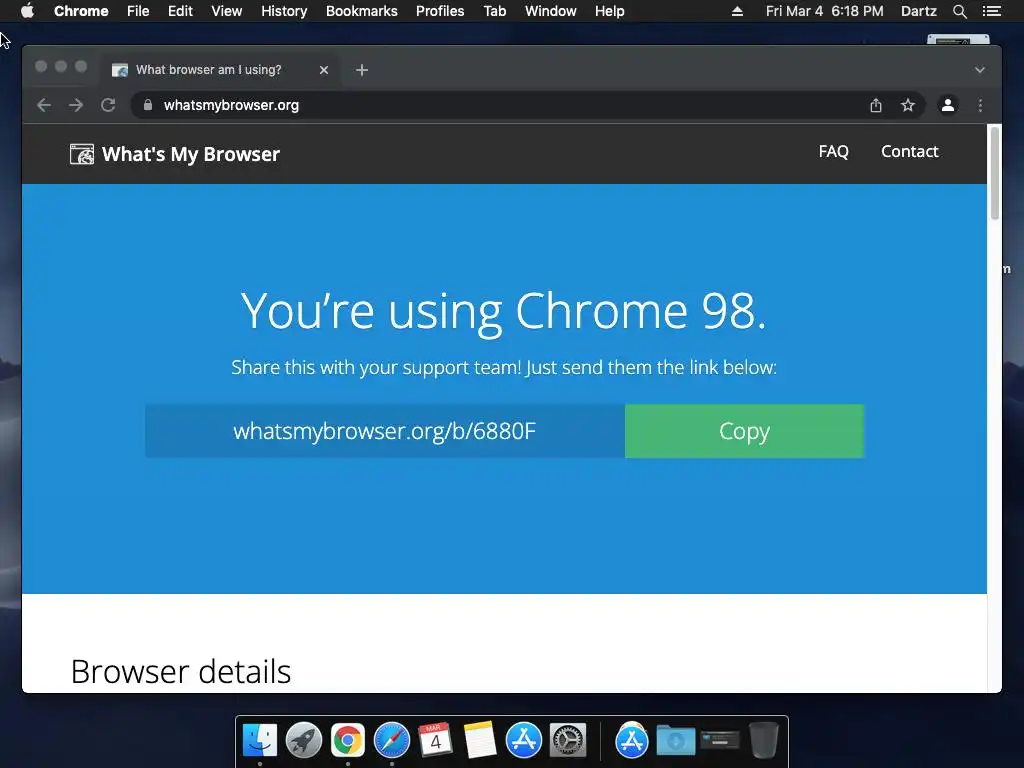The image size is (1024, 768).
Task: Open a new tab with the plus button
Action: click(362, 70)
